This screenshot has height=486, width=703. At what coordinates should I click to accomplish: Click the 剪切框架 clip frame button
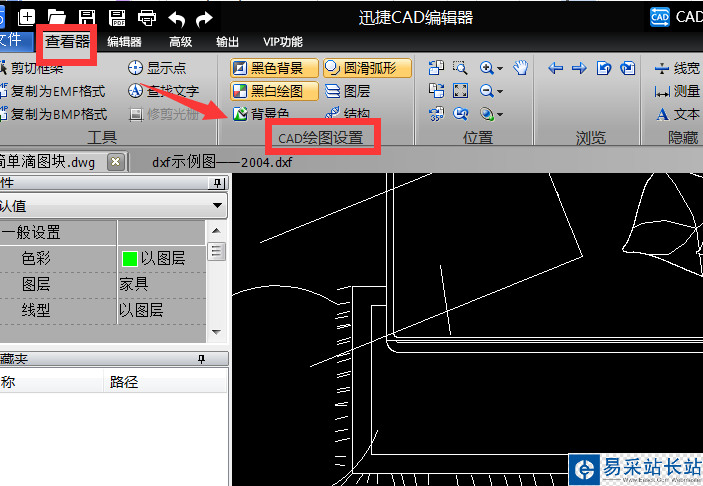pyautogui.click(x=31, y=68)
